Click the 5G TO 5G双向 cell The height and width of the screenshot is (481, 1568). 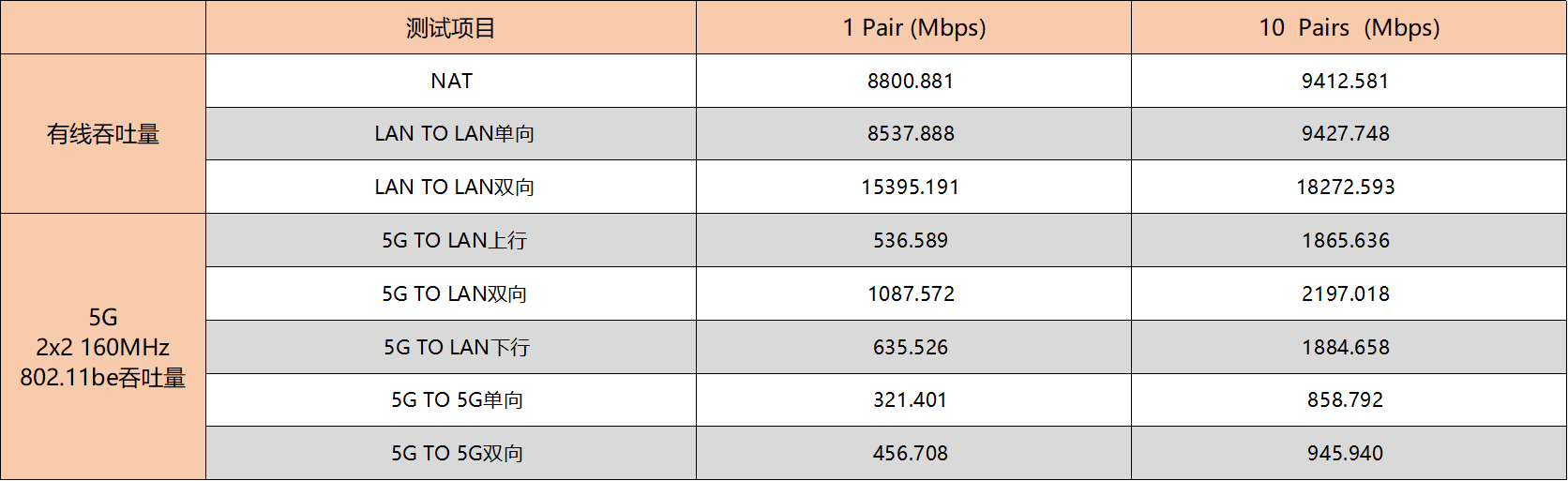coord(457,454)
